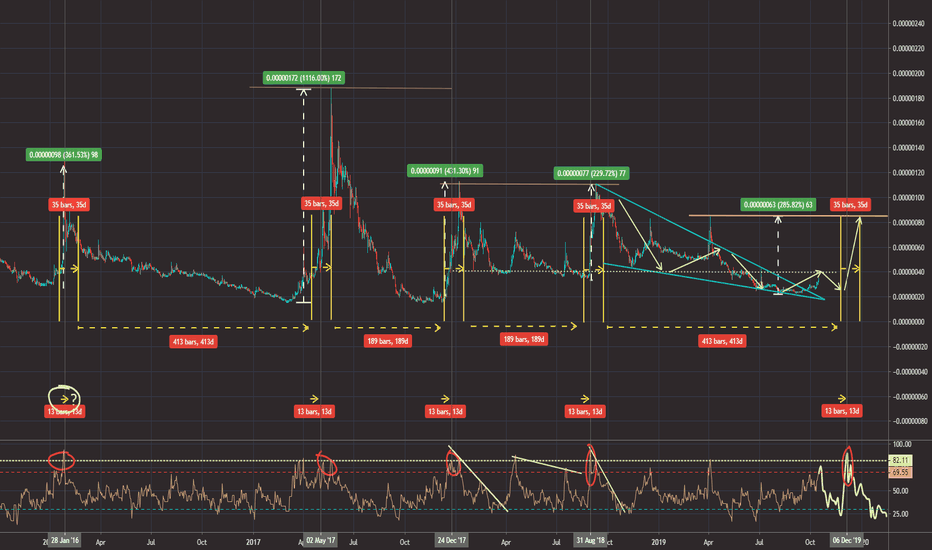The height and width of the screenshot is (550, 932).
Task: Select the 82.11 RSI level tag
Action: (x=900, y=460)
